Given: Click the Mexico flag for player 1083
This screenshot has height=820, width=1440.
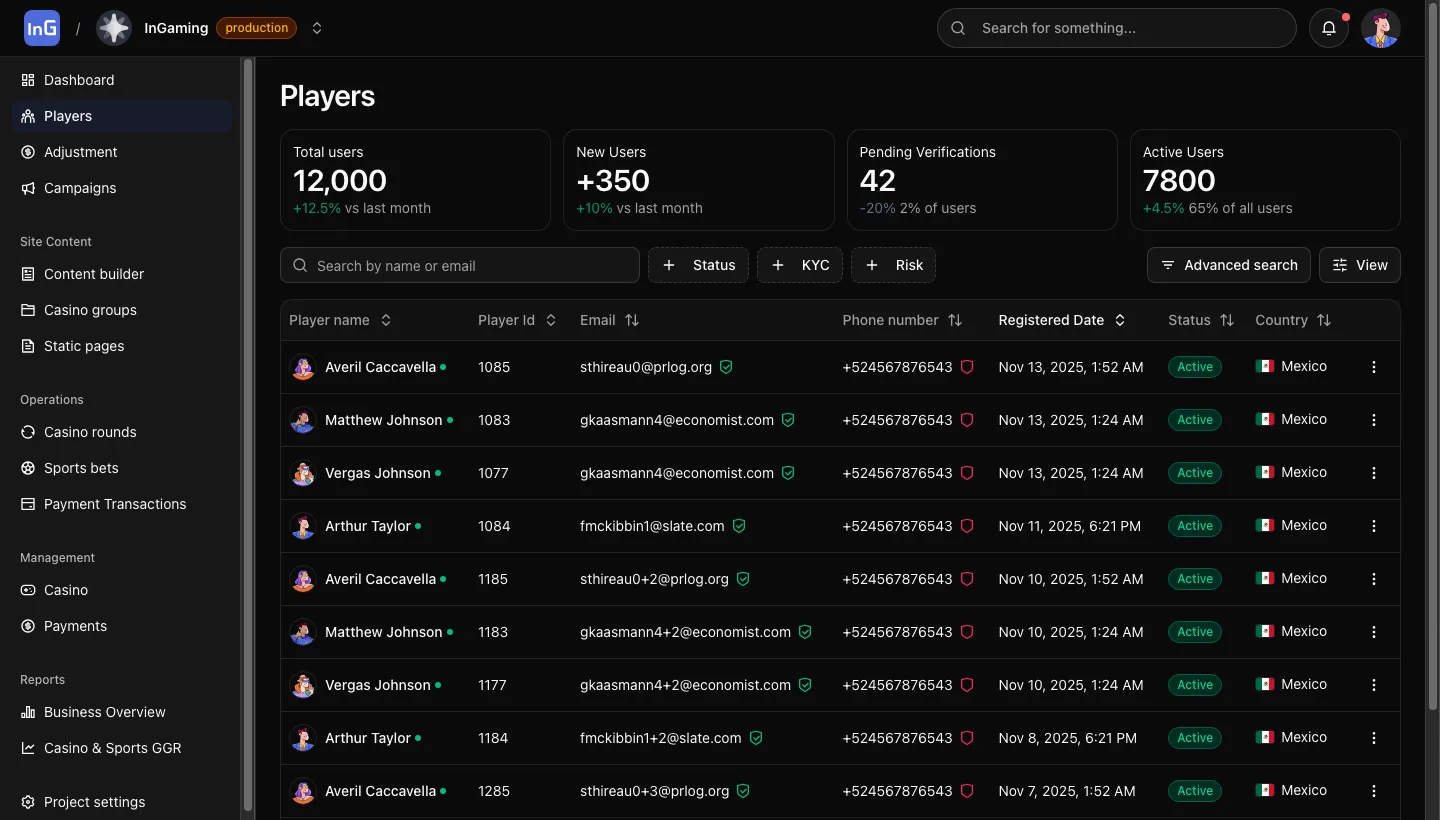Looking at the screenshot, I should click(x=1265, y=420).
